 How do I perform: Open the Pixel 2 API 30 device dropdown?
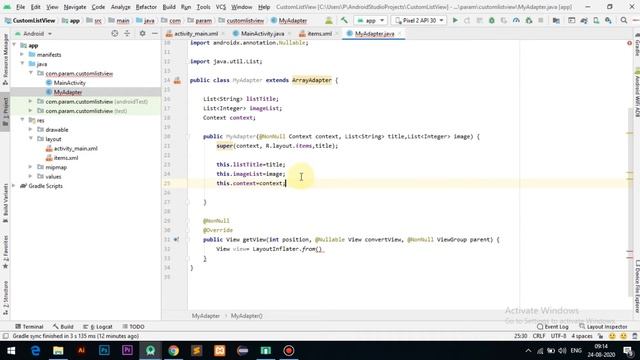coord(419,20)
